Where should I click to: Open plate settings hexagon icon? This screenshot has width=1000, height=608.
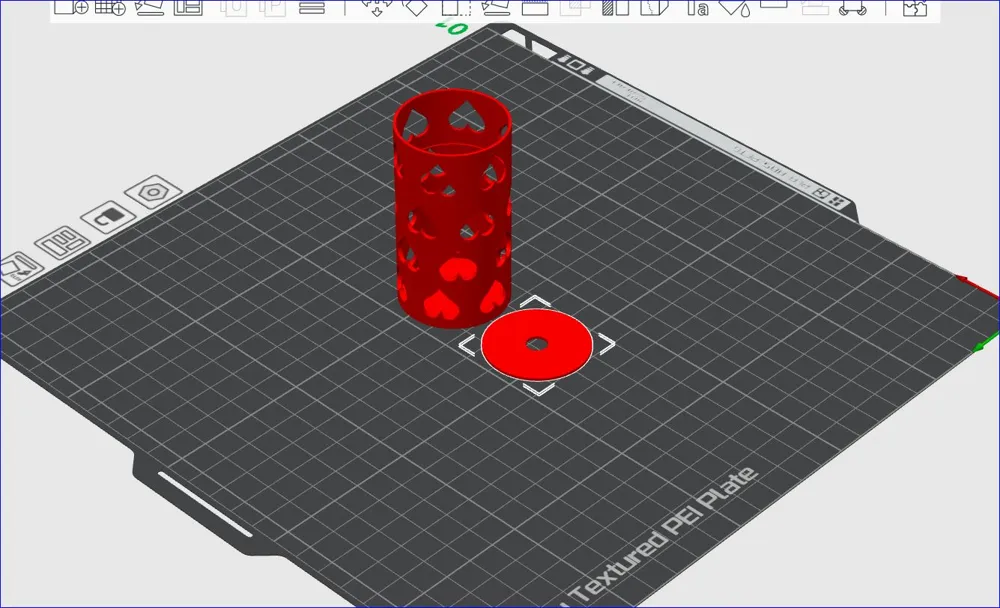click(153, 192)
